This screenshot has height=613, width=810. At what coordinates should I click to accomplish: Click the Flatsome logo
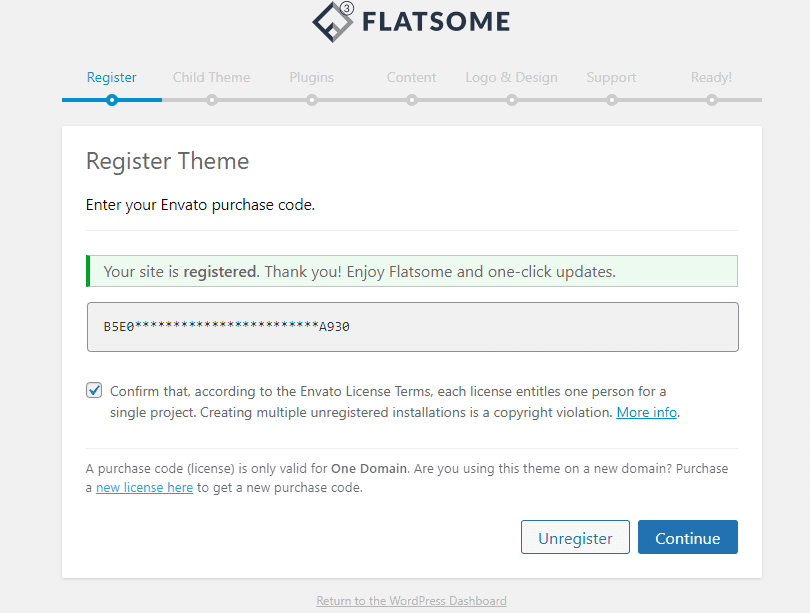[x=410, y=20]
